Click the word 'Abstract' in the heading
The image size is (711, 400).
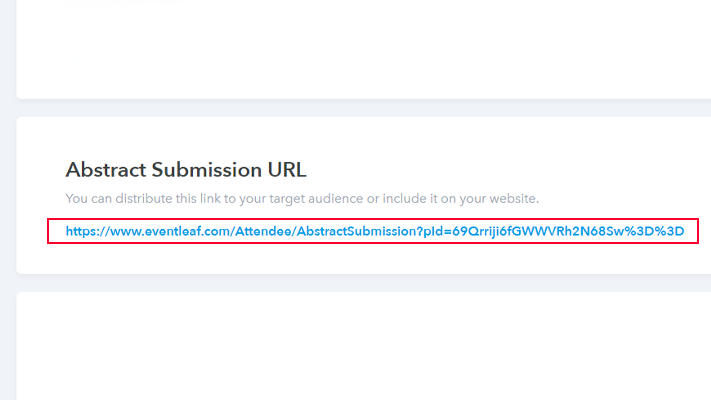[108, 169]
